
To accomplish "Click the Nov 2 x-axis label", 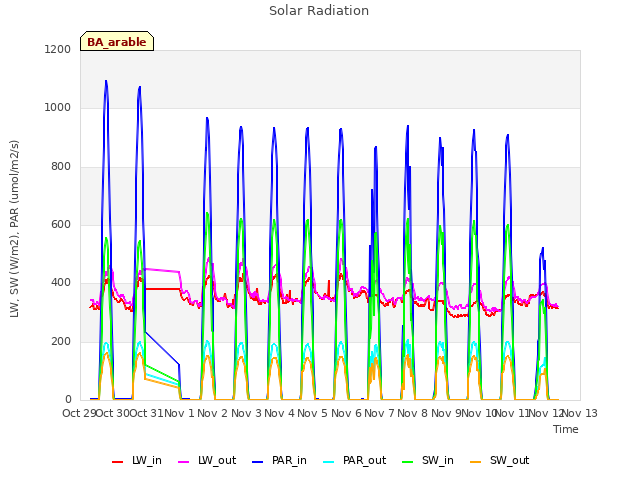I will click(212, 413).
